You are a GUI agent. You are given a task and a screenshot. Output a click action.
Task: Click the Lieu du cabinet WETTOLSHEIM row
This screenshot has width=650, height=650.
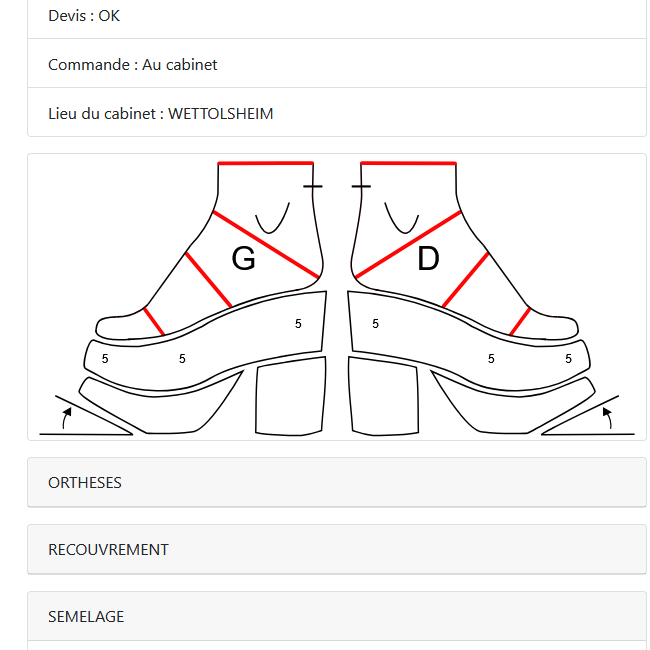pyautogui.click(x=337, y=112)
